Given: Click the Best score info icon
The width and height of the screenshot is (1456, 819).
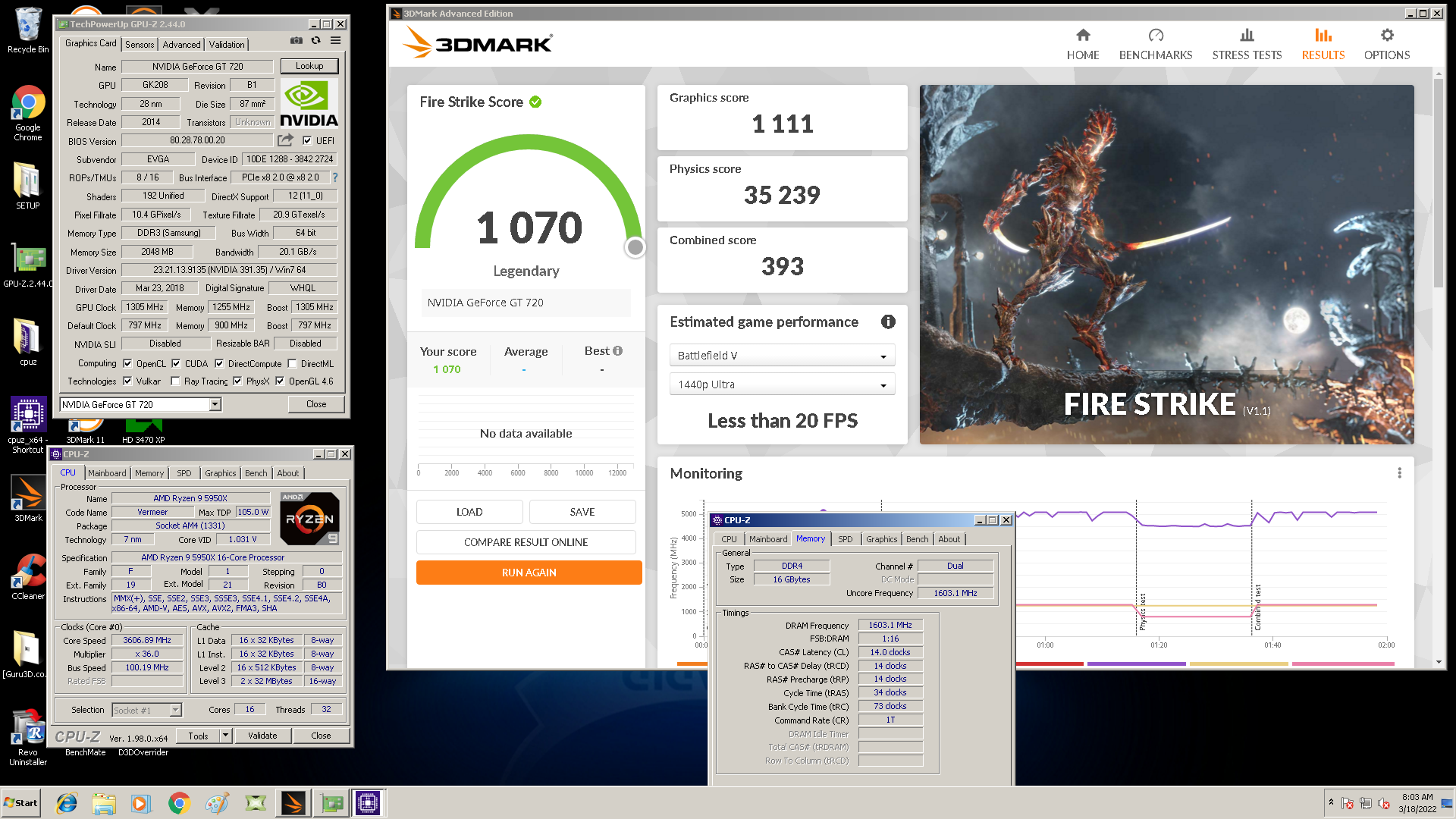Looking at the screenshot, I should pyautogui.click(x=618, y=351).
